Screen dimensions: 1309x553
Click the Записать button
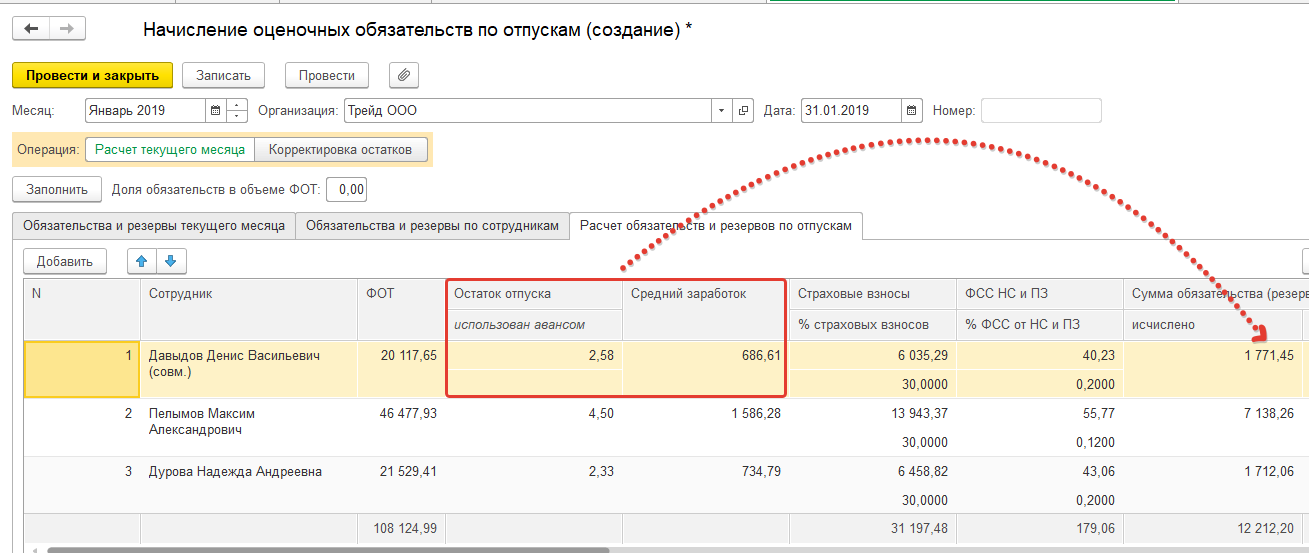pyautogui.click(x=223, y=75)
